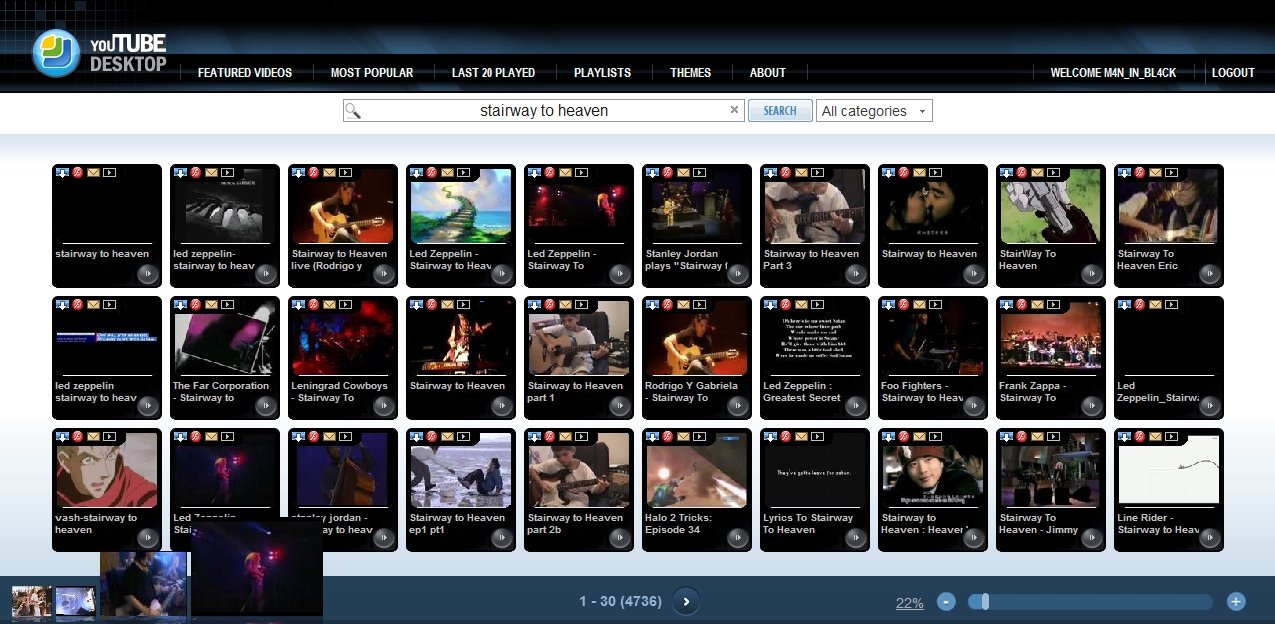Click the YouTube Desktop logo icon
Viewport: 1275px width, 624px height.
tap(56, 53)
